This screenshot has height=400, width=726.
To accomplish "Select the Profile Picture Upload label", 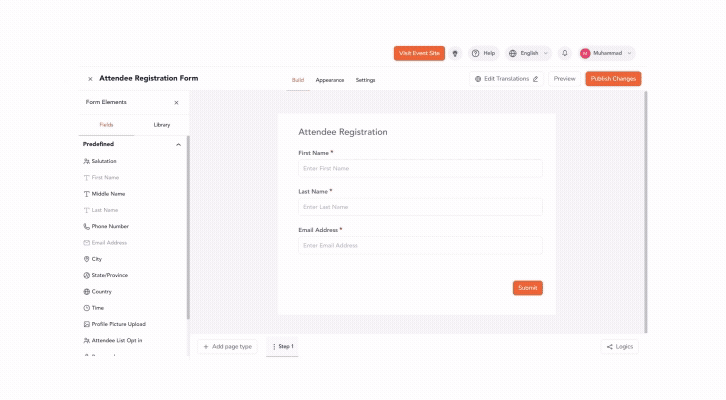I will tap(119, 324).
